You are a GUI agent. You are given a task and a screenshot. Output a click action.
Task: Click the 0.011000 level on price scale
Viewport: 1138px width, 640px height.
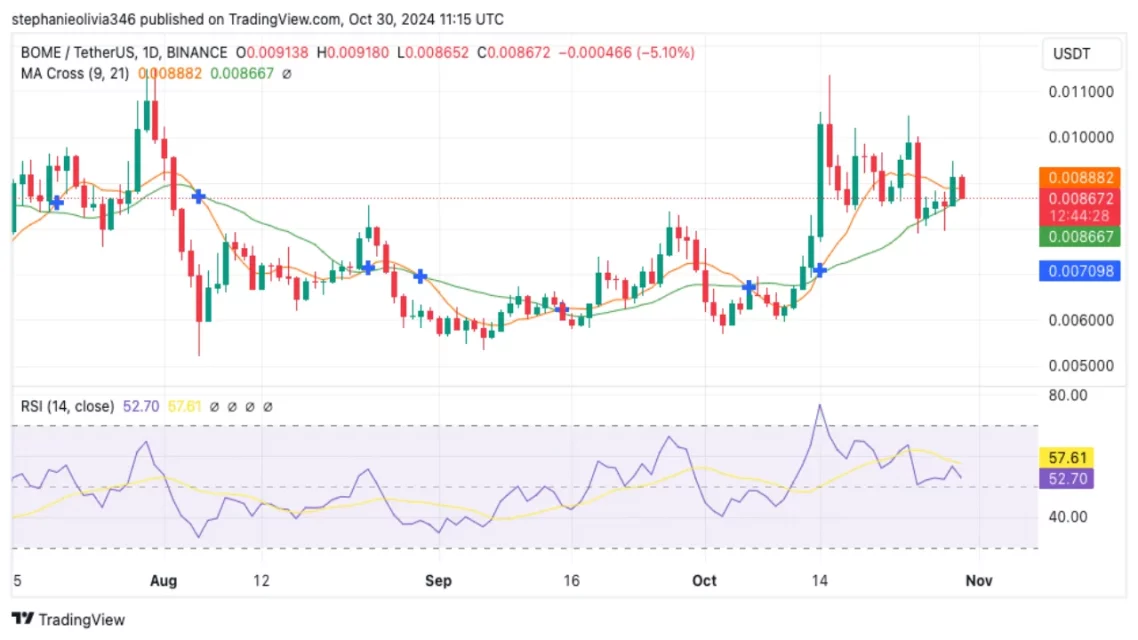(x=1078, y=91)
